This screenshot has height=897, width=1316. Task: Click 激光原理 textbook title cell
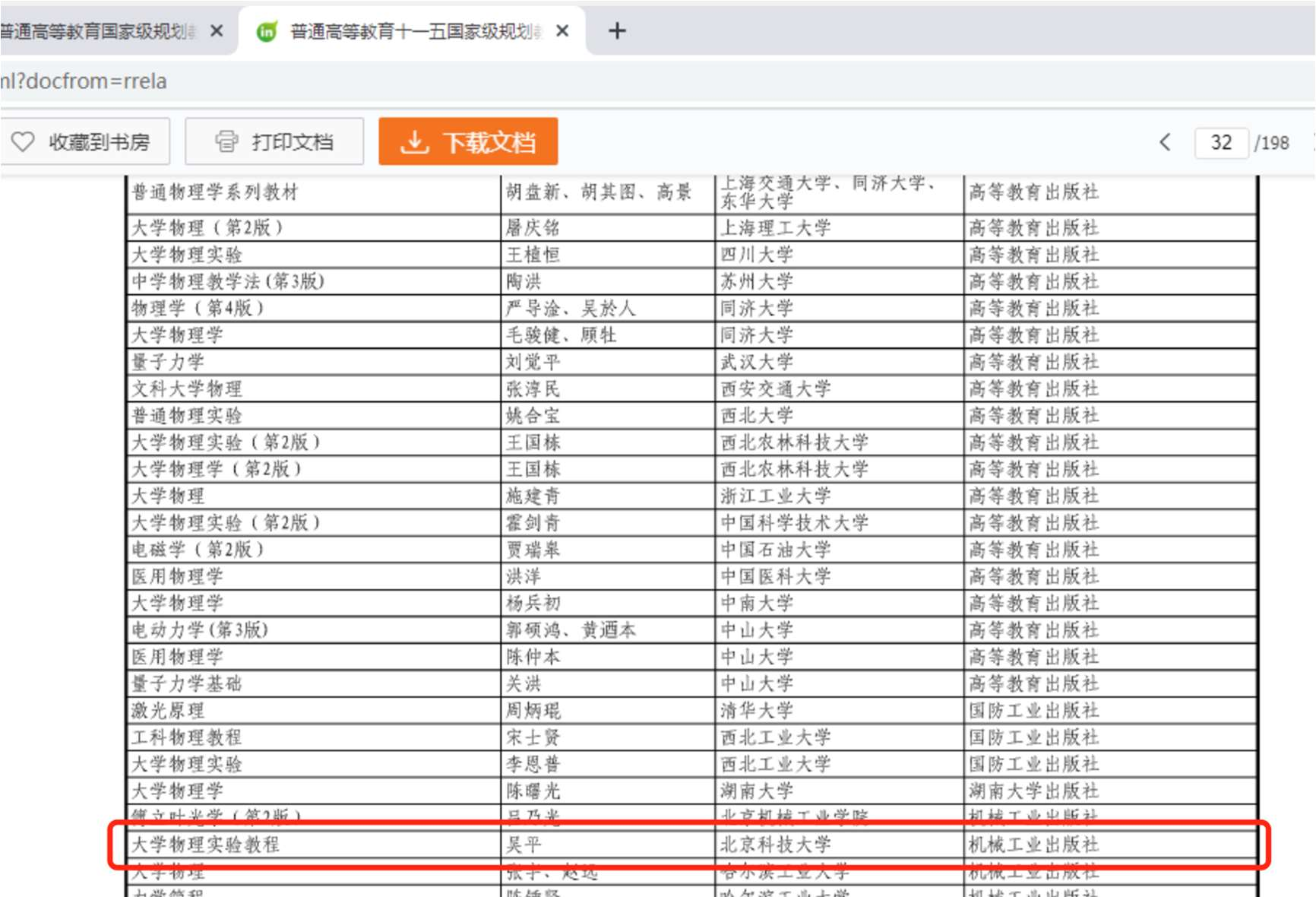pos(168,711)
